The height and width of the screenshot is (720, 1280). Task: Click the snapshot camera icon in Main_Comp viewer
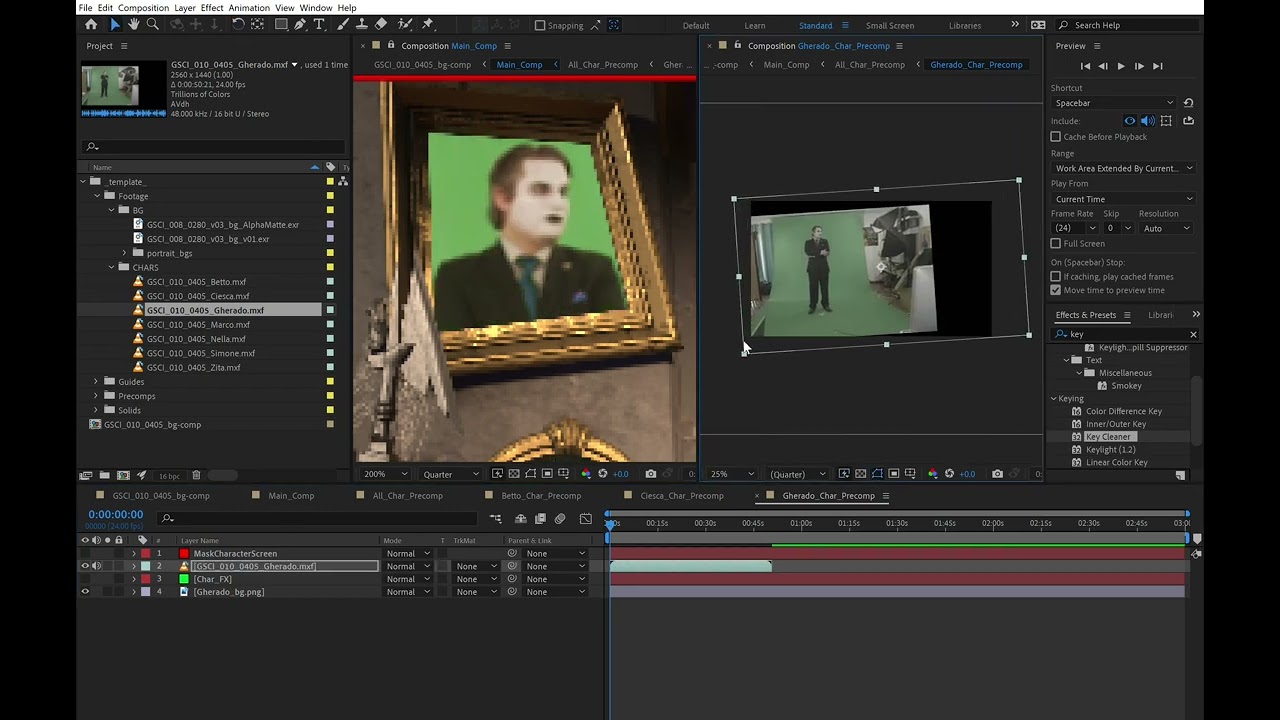(x=651, y=474)
